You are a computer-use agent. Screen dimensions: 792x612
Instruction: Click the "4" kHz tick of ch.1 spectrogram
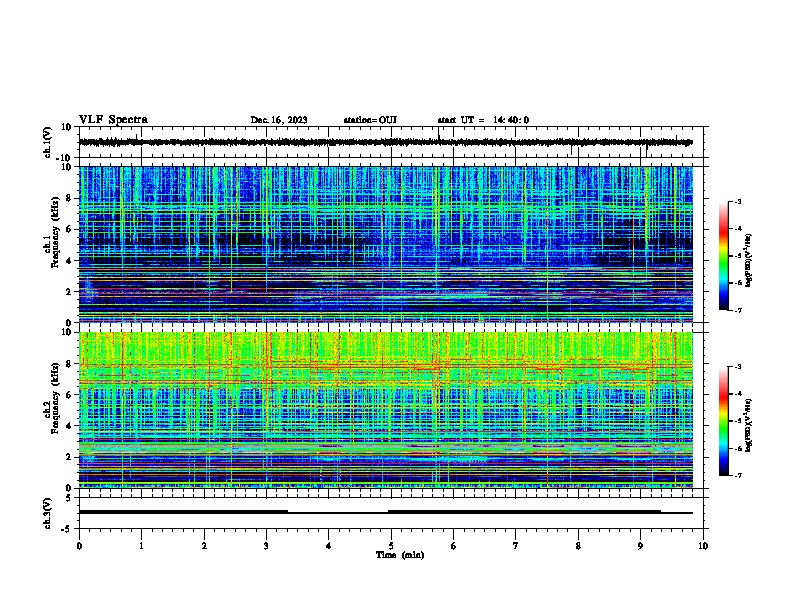pos(70,261)
